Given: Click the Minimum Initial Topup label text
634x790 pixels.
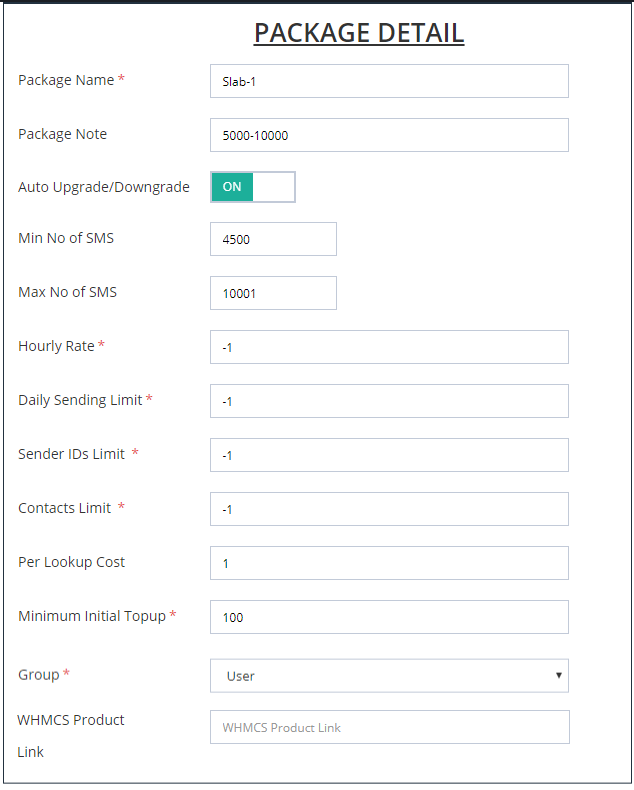Looking at the screenshot, I should coord(92,616).
